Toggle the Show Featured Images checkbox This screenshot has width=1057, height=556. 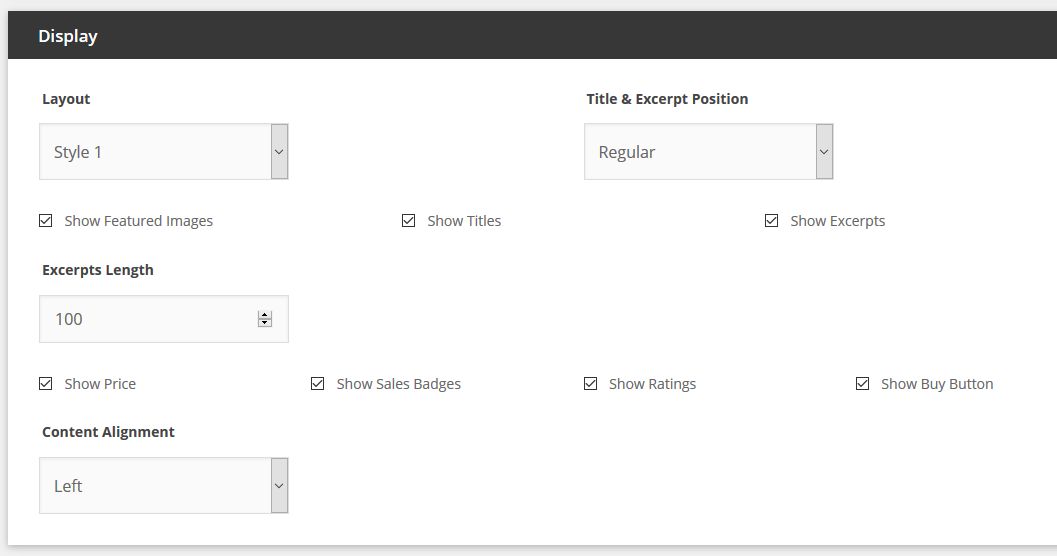(x=46, y=221)
